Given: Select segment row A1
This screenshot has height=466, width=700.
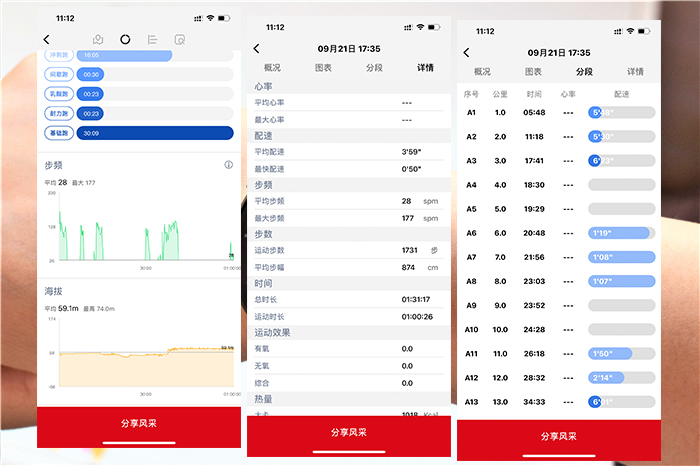Looking at the screenshot, I should point(559,112).
